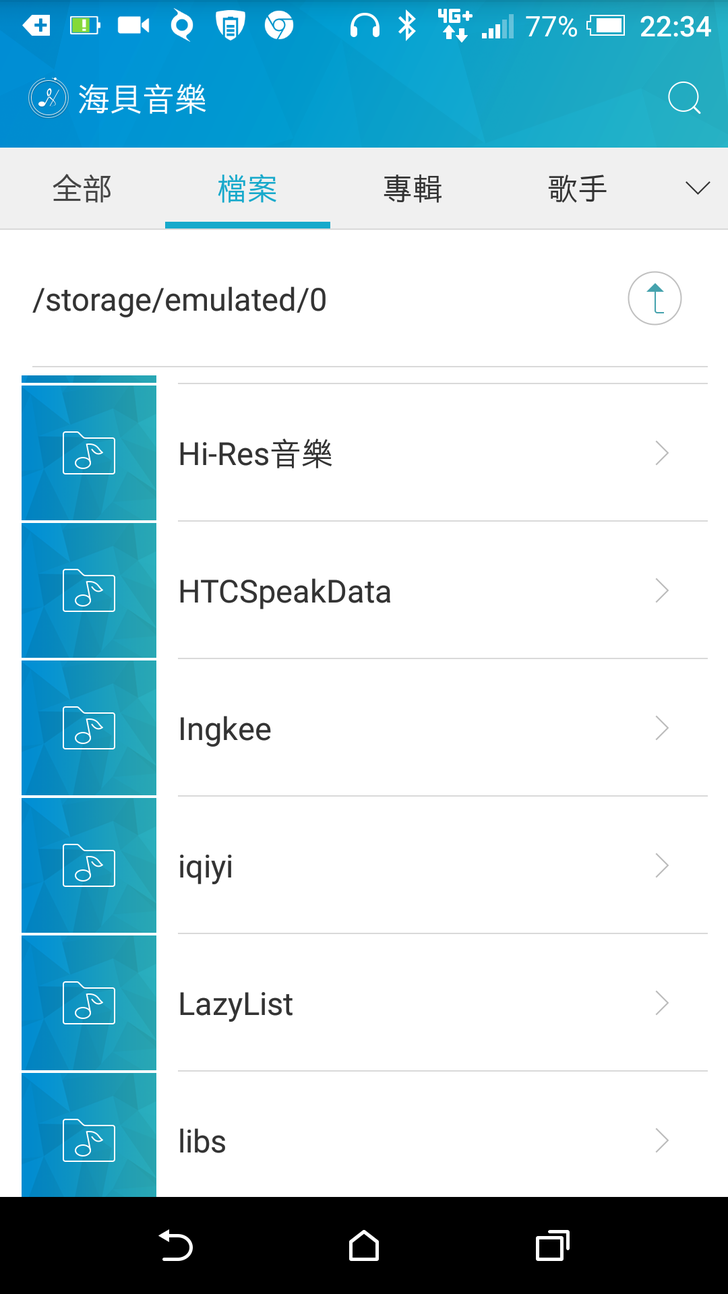The height and width of the screenshot is (1294, 728).
Task: Switch to the 全部 tab
Action: pyautogui.click(x=82, y=188)
